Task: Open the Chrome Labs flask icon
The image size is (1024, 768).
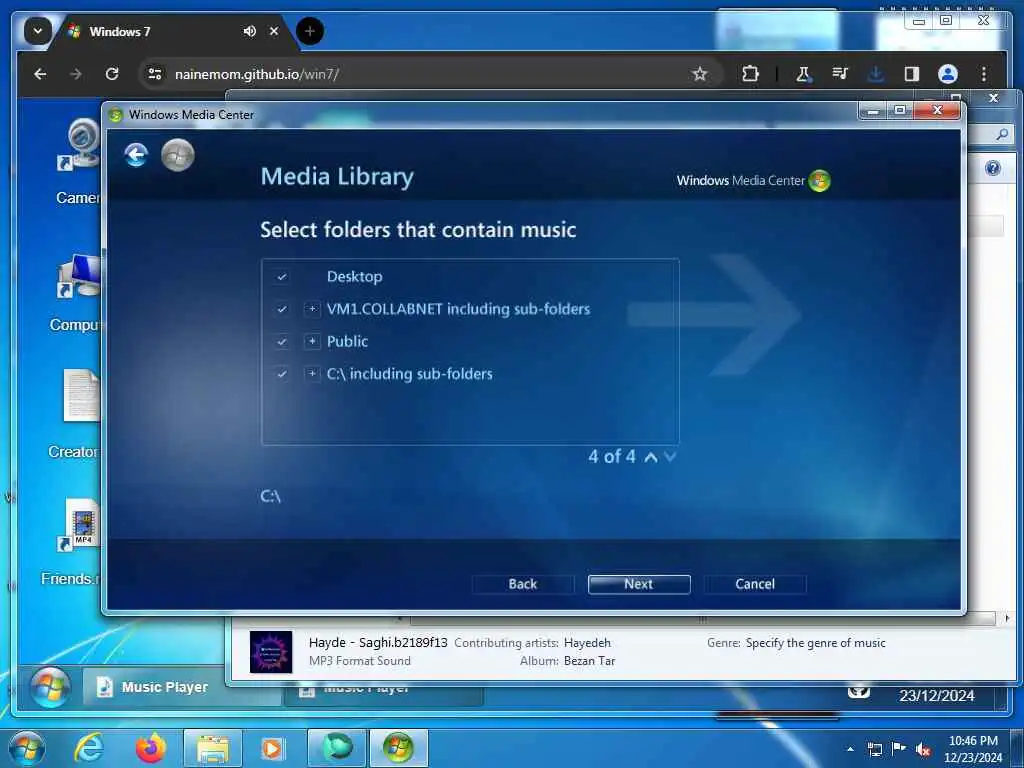Action: [803, 74]
